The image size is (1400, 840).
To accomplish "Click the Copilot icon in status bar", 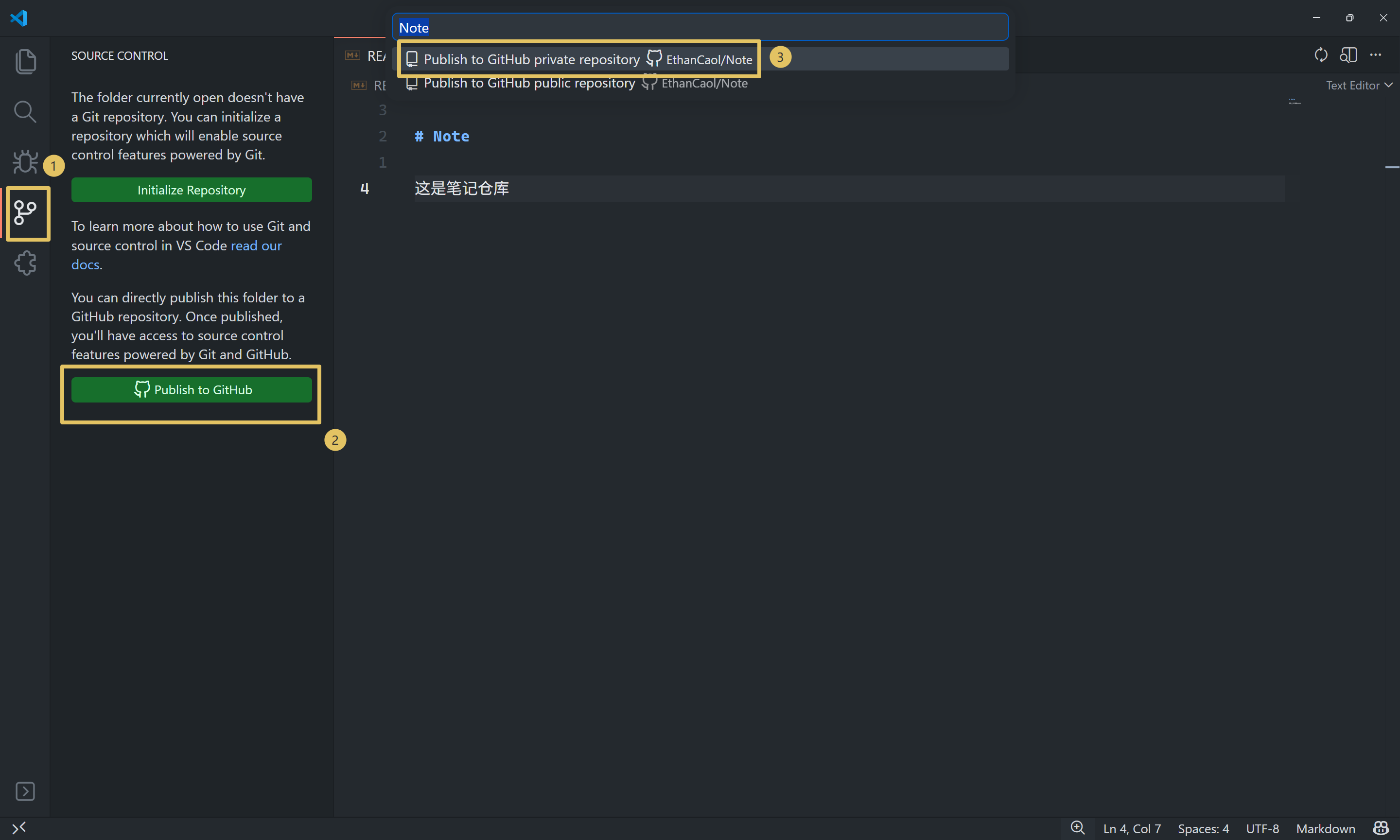I will coord(1381,828).
